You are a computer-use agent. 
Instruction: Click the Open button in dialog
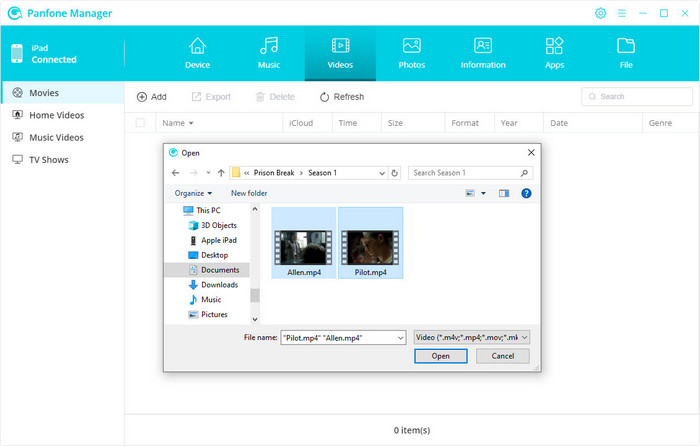pyautogui.click(x=440, y=356)
